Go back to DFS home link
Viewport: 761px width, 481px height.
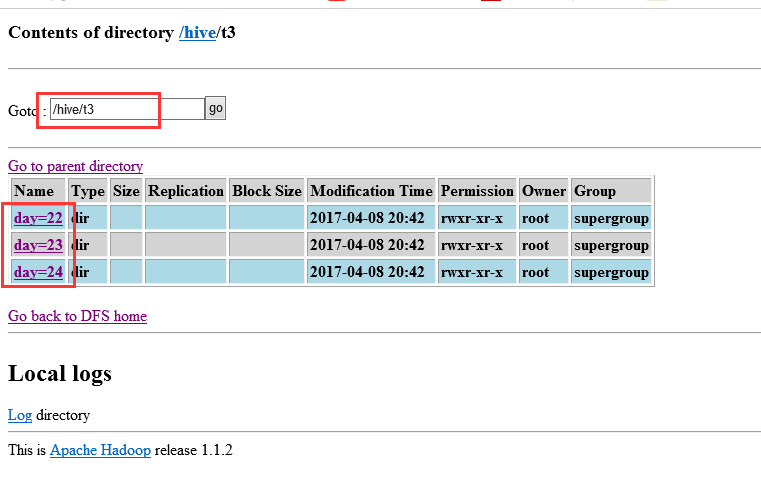[x=77, y=316]
